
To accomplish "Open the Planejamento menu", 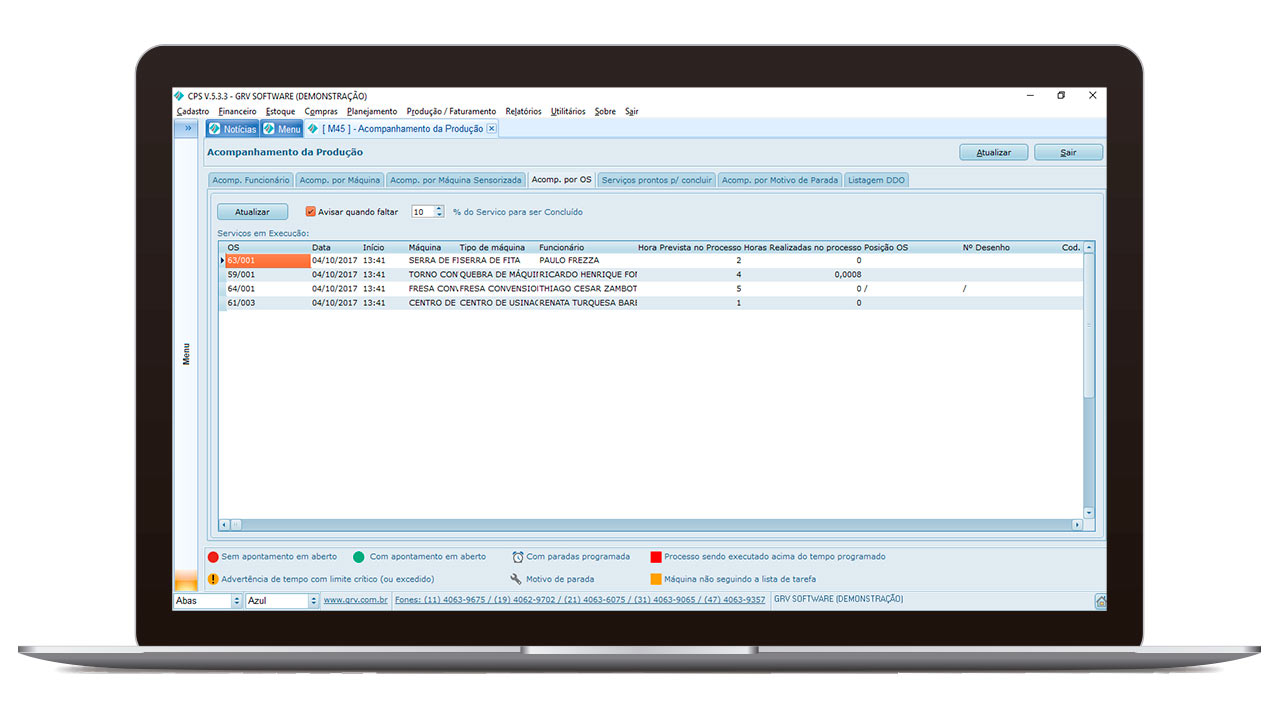I will [x=372, y=111].
